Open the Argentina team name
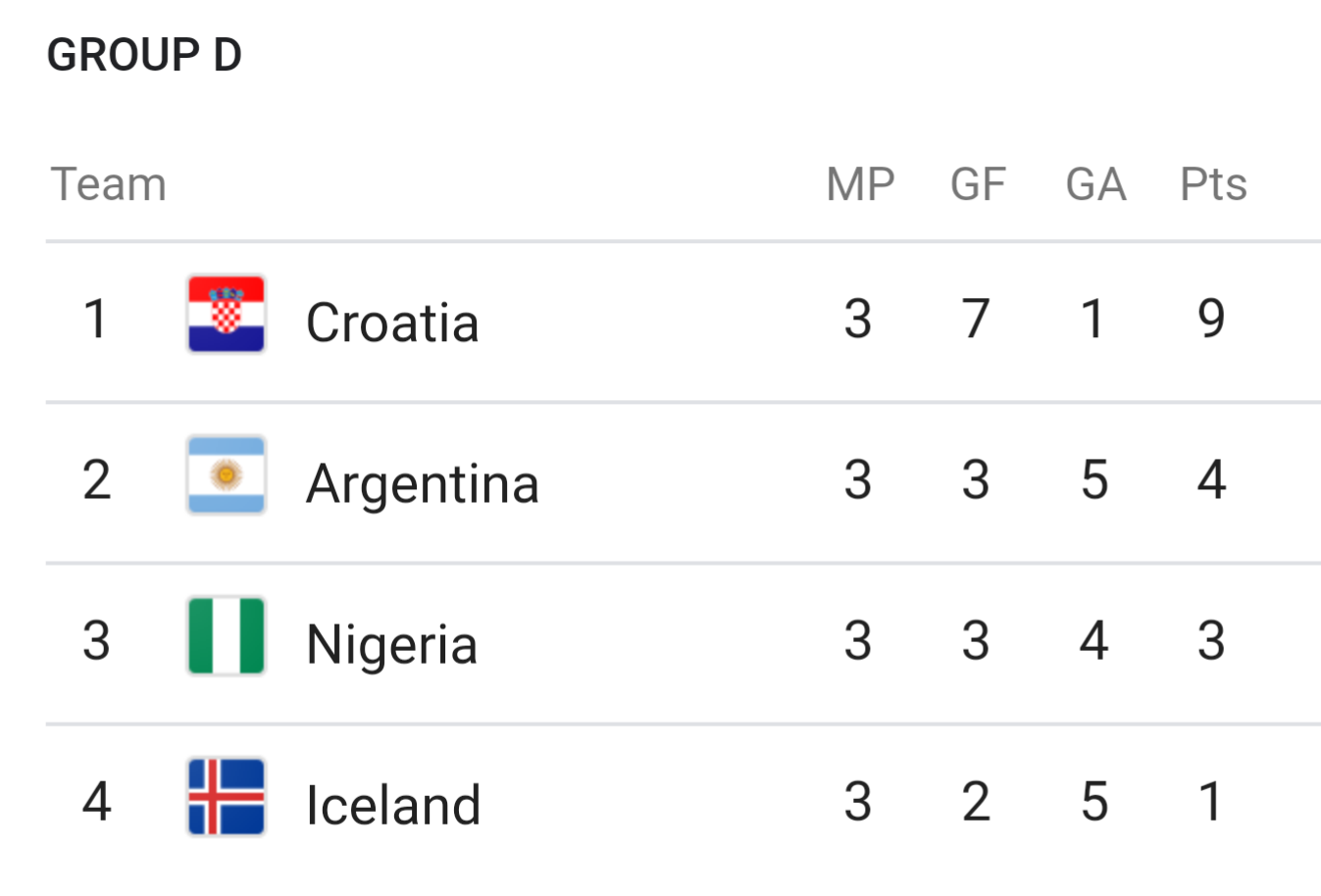 [x=423, y=485]
